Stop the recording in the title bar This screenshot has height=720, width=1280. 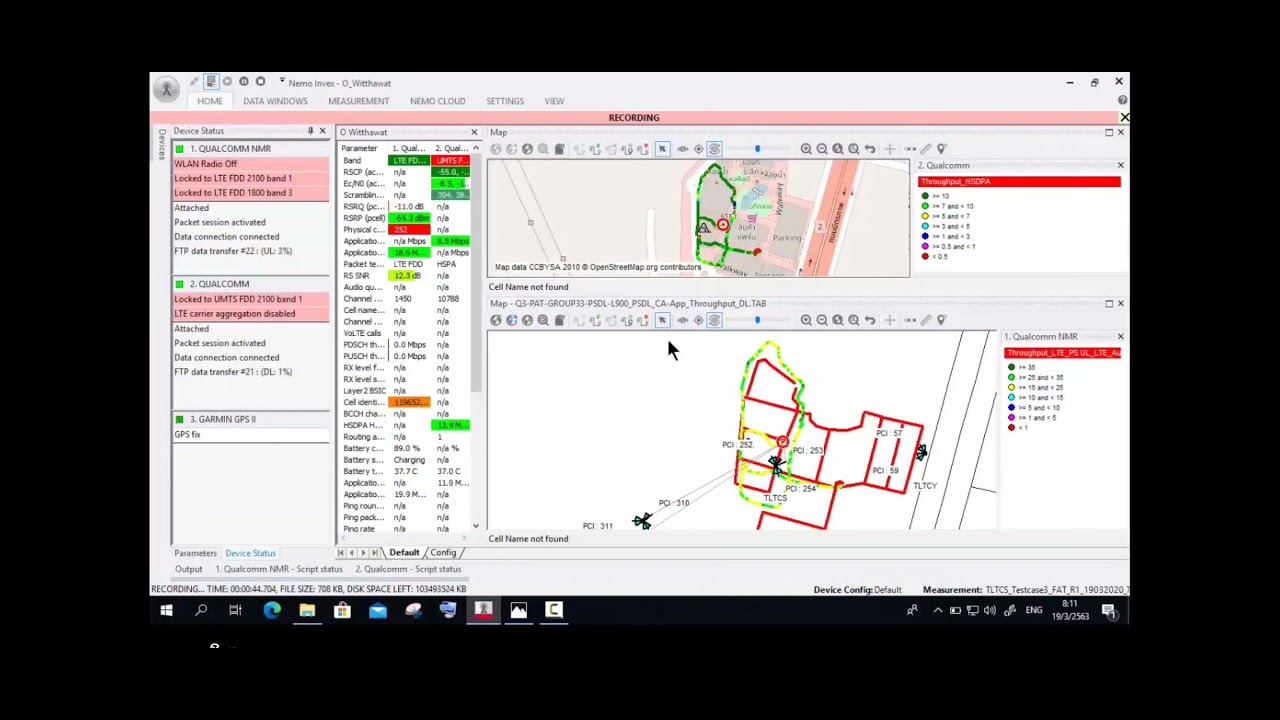tap(260, 82)
